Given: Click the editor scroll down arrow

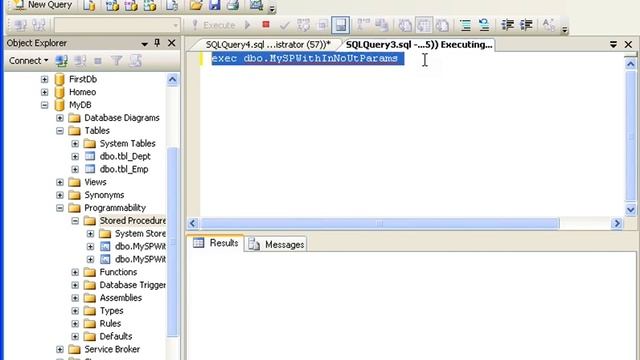Looking at the screenshot, I should click(x=630, y=210).
